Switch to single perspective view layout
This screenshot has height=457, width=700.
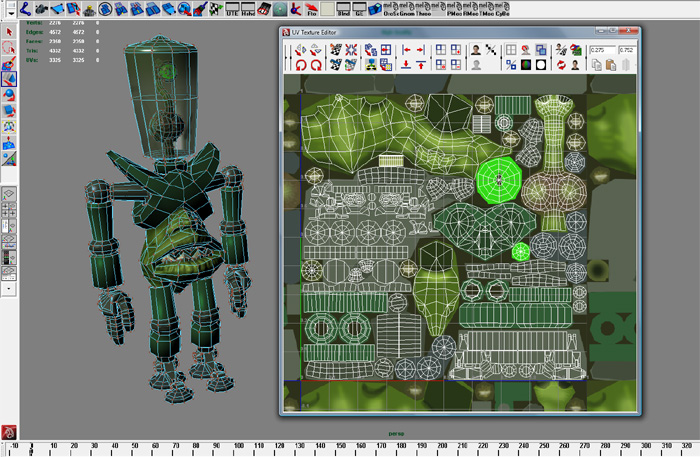tap(9, 195)
